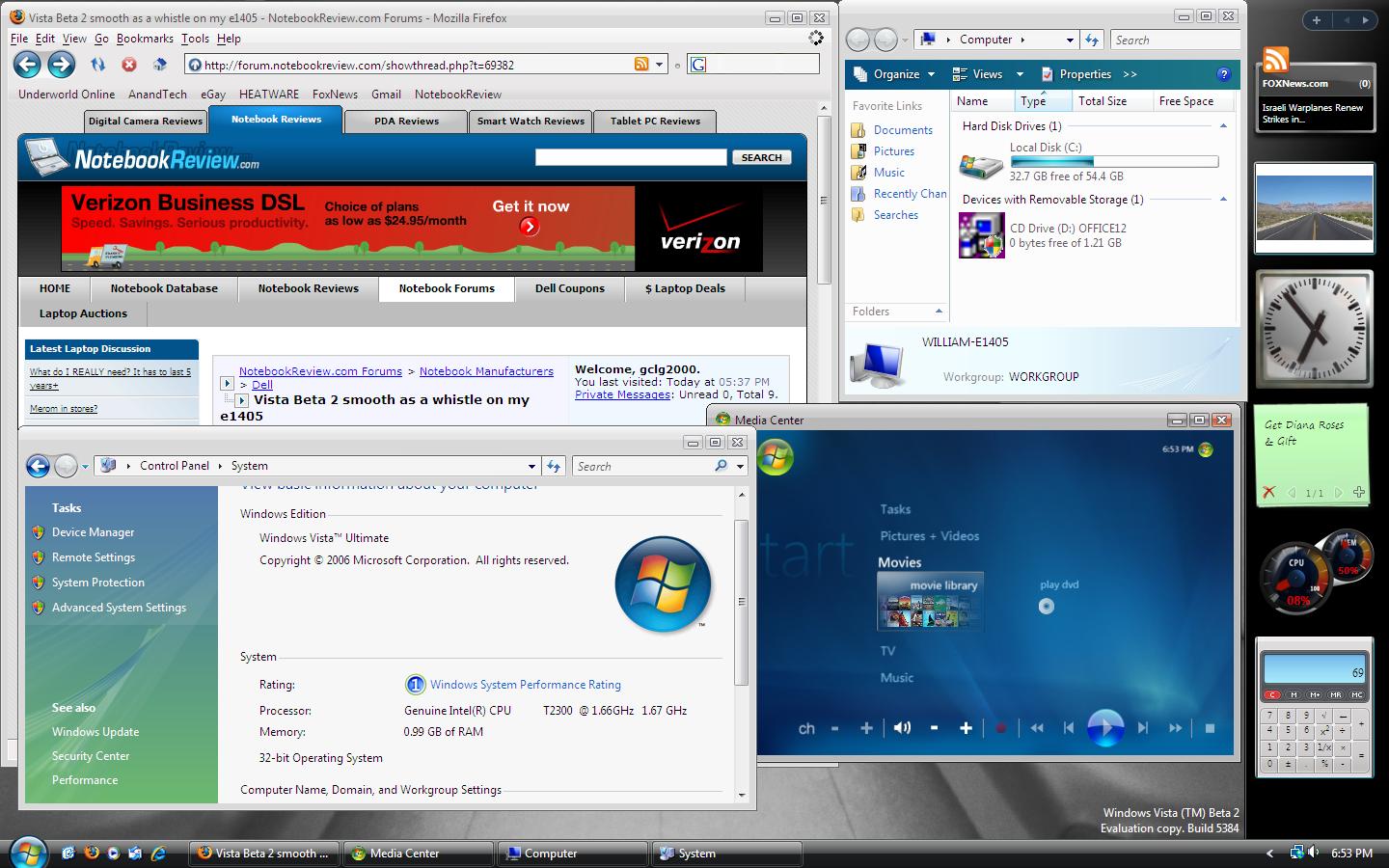Go to Firefox home page icon
The height and width of the screenshot is (868, 1389).
159,65
